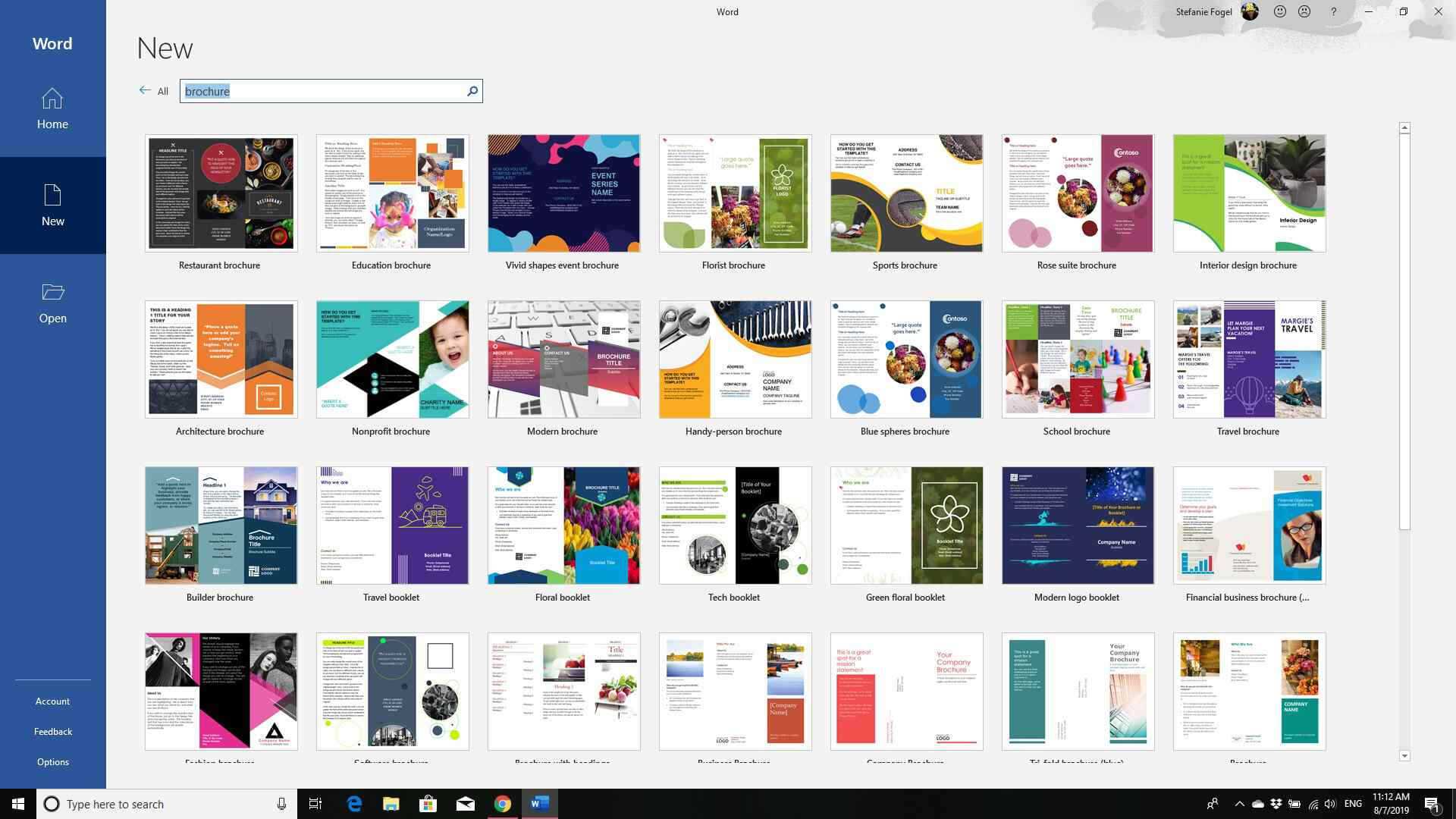Viewport: 1456px width, 819px height.
Task: Click the Feedback sidebar option icon
Action: (52, 731)
